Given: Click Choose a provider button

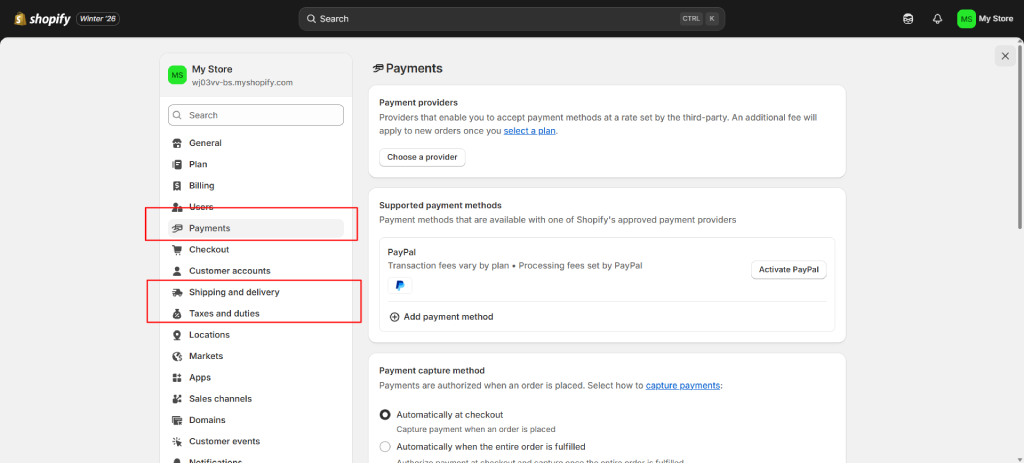Looking at the screenshot, I should pyautogui.click(x=423, y=157).
